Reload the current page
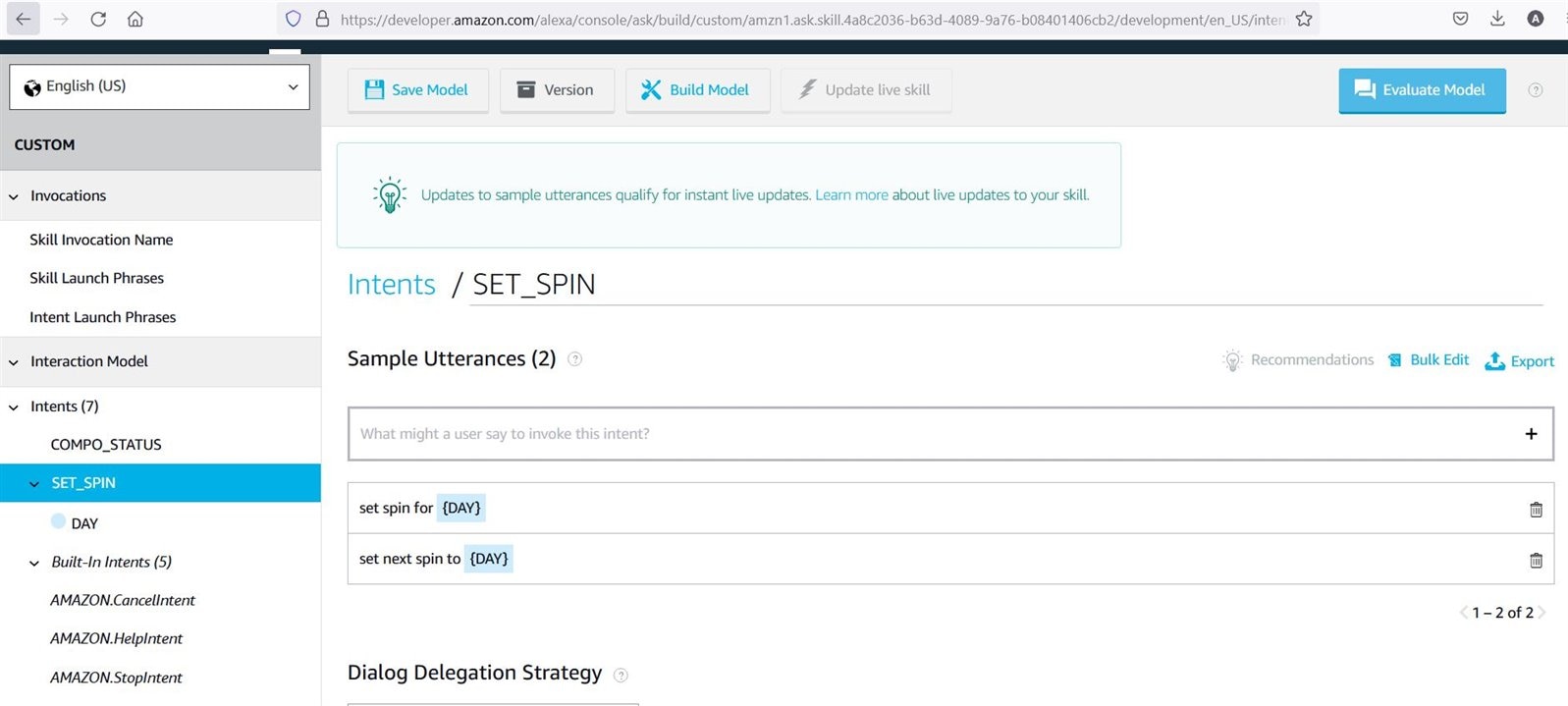This screenshot has width=1568, height=706. click(98, 19)
